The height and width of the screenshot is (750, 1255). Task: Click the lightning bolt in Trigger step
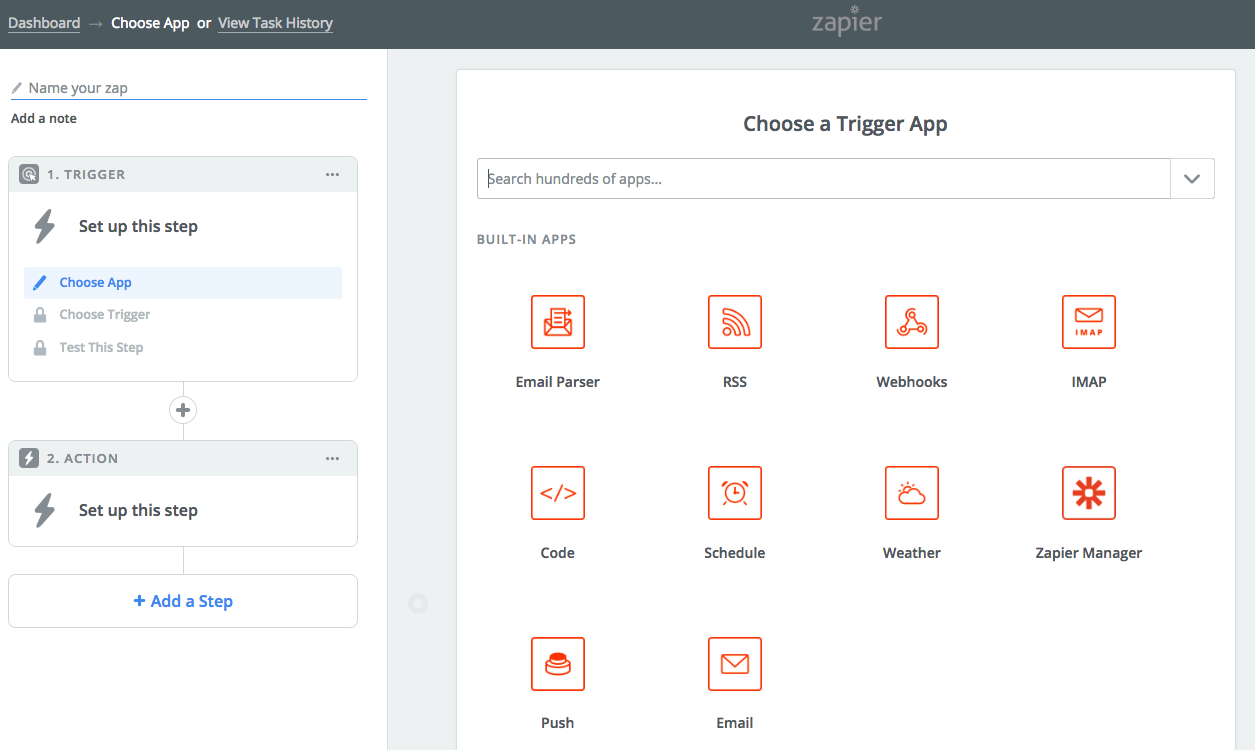[x=45, y=227]
